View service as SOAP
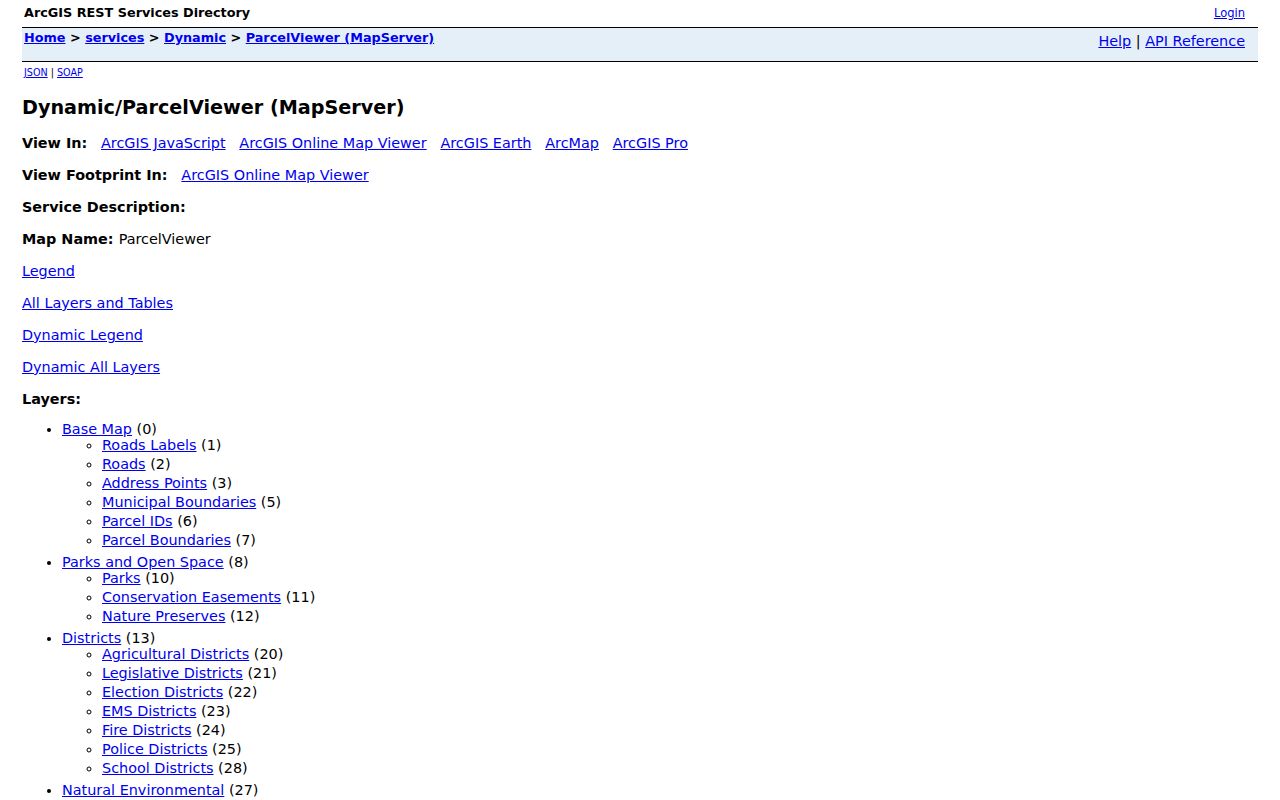The image size is (1280, 800). pyautogui.click(x=70, y=72)
